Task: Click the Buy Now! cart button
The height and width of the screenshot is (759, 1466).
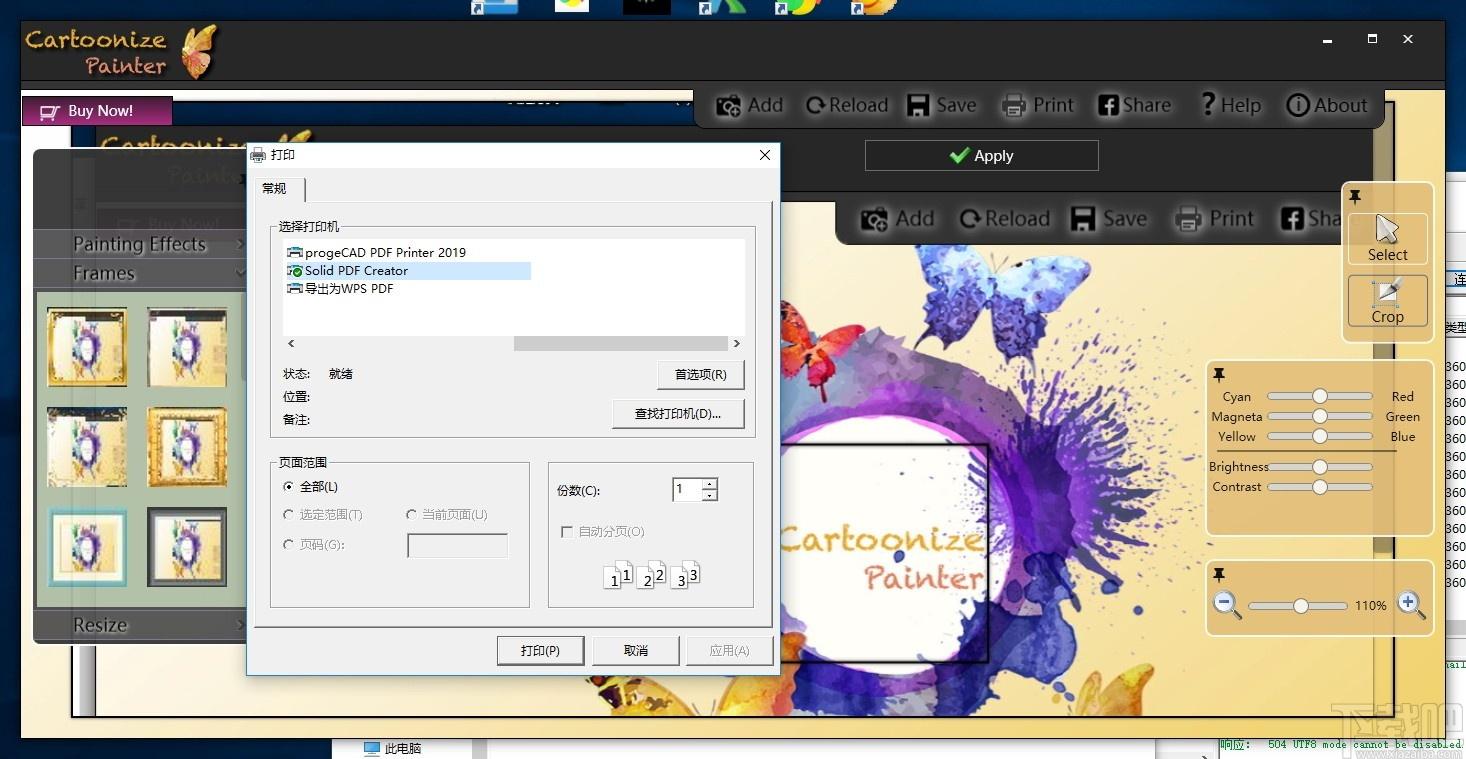Action: point(96,111)
